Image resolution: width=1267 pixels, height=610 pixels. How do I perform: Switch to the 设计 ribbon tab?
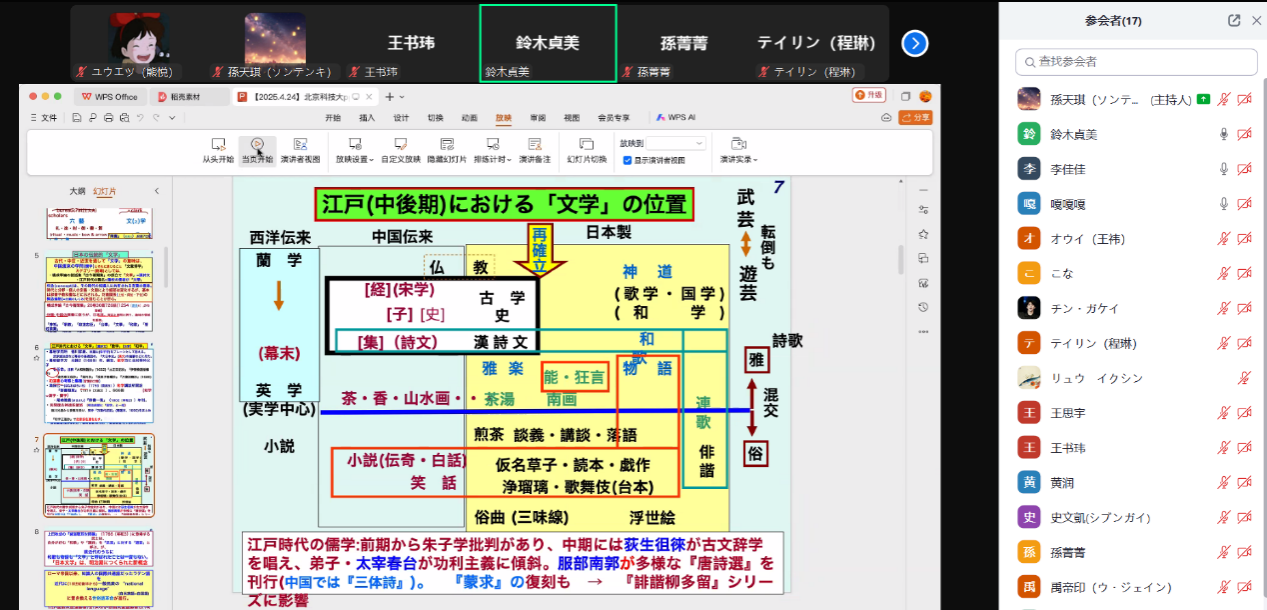(401, 118)
